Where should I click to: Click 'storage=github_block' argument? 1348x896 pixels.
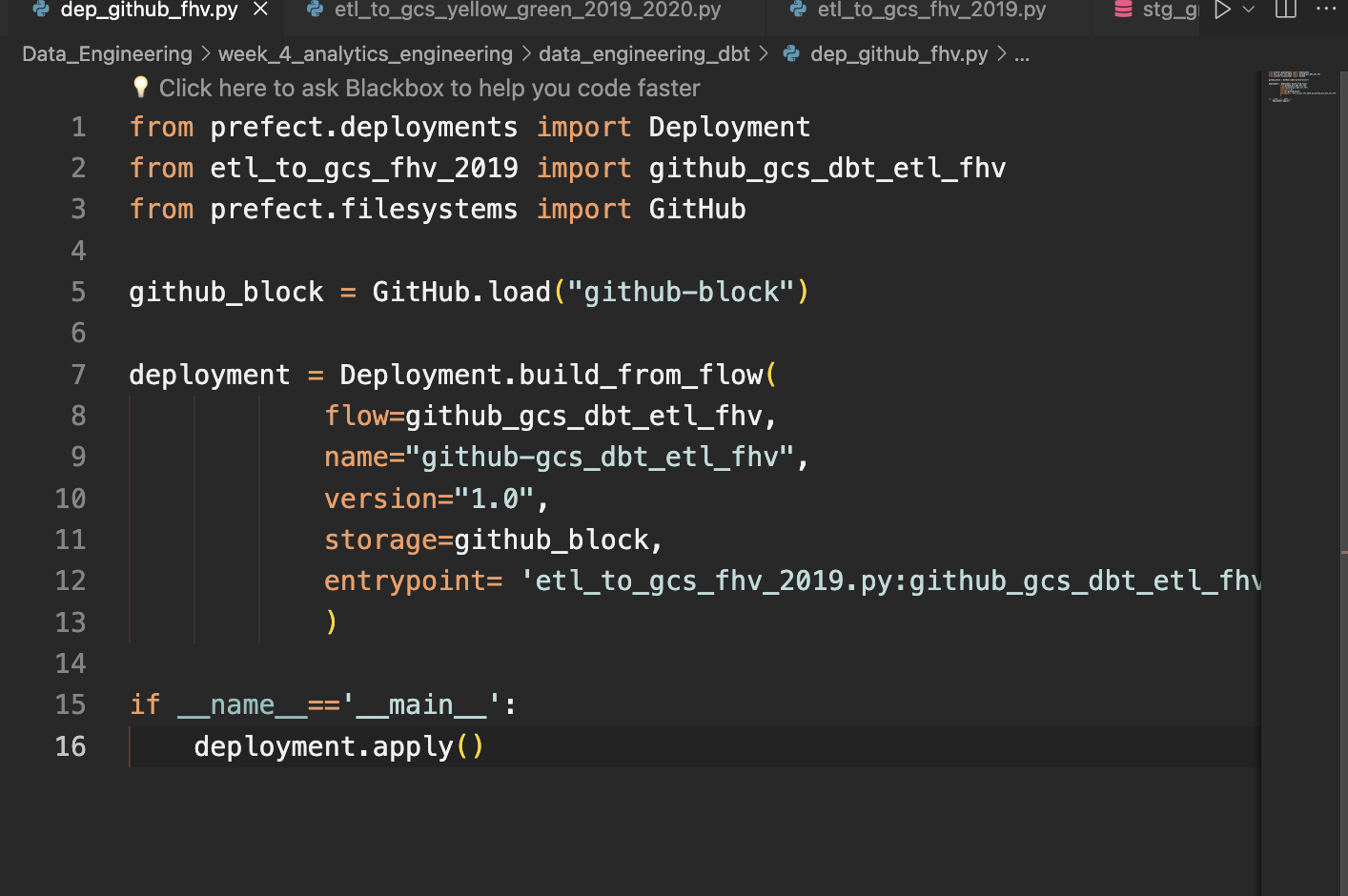point(487,540)
